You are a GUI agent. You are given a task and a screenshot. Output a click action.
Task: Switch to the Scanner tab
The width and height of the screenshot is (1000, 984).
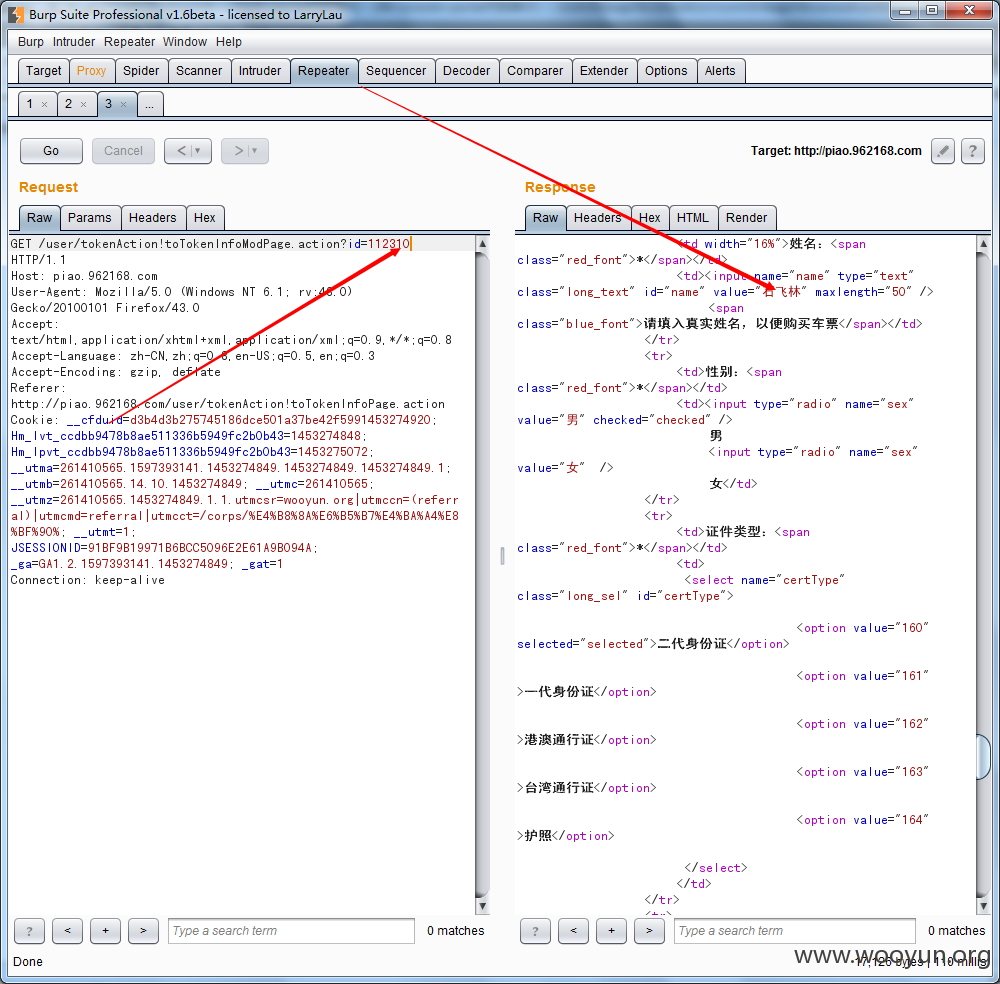[x=199, y=71]
